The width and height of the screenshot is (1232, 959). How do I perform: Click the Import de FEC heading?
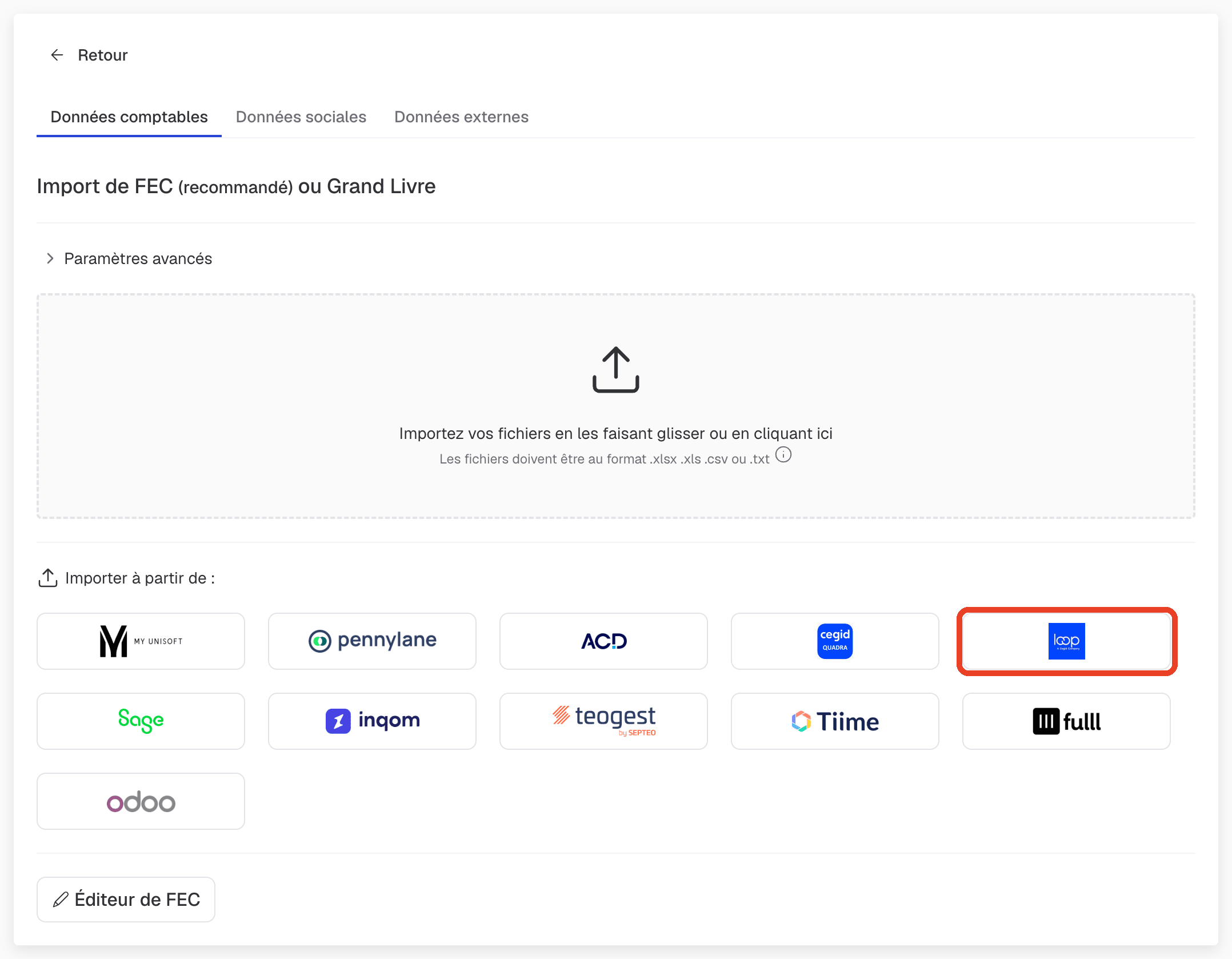pos(236,186)
